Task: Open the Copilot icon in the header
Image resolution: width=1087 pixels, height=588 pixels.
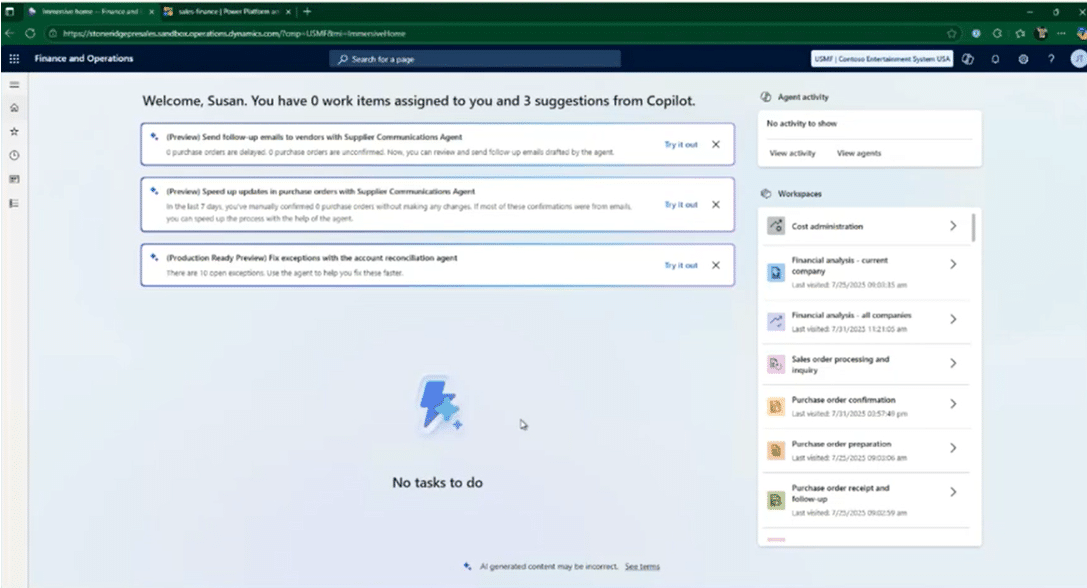Action: click(x=968, y=59)
